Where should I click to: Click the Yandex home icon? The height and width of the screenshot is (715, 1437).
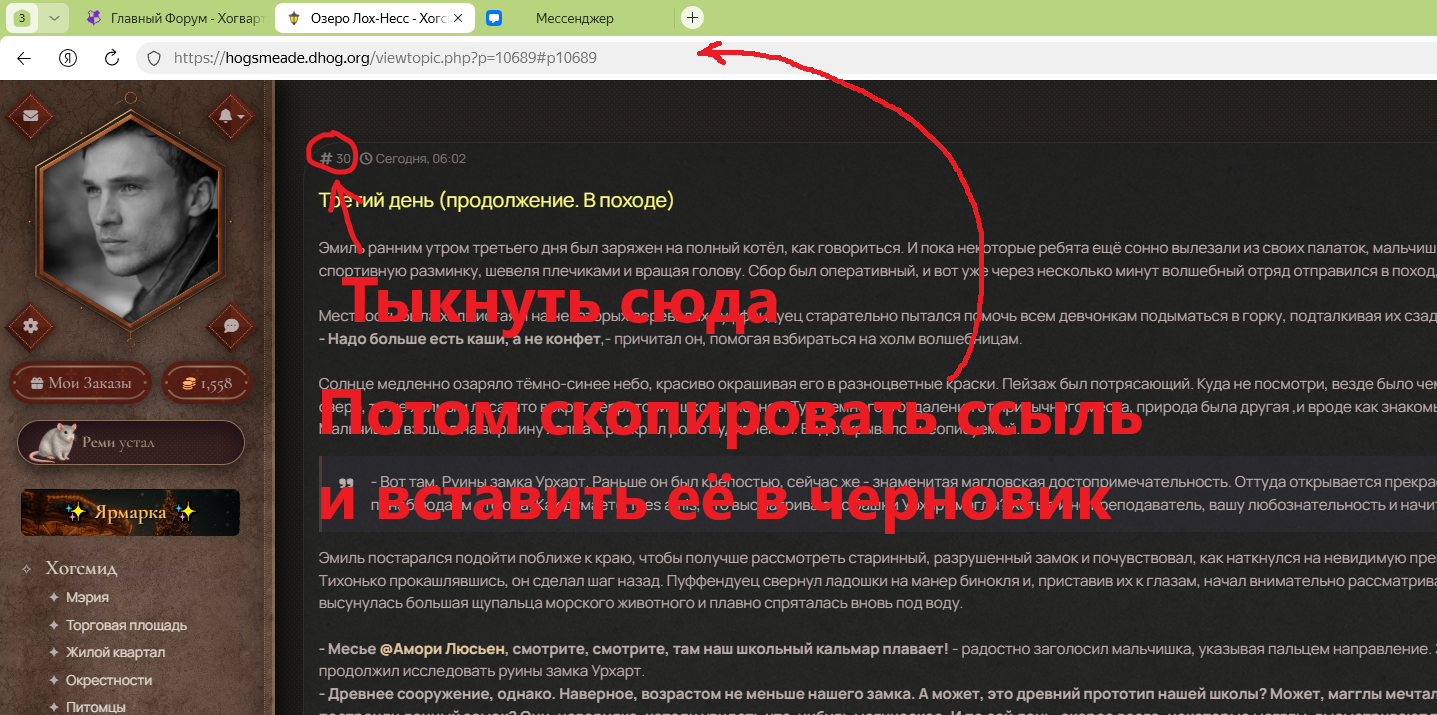tap(68, 58)
